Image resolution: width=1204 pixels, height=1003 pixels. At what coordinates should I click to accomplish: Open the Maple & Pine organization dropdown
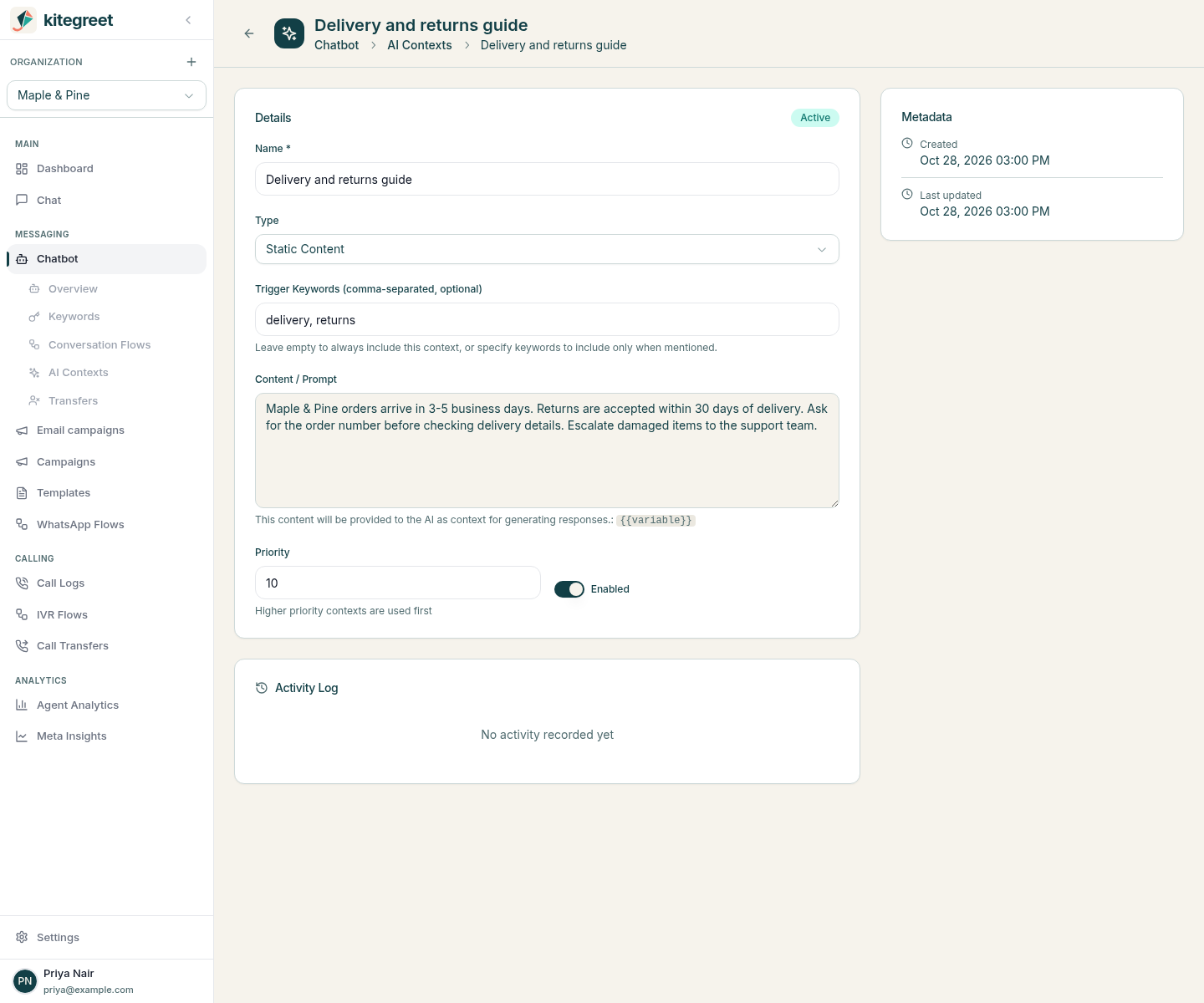[106, 95]
